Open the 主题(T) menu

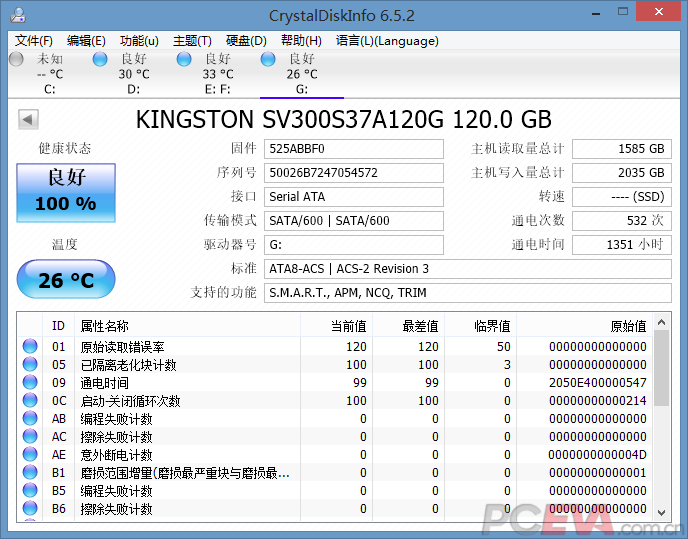pos(192,41)
